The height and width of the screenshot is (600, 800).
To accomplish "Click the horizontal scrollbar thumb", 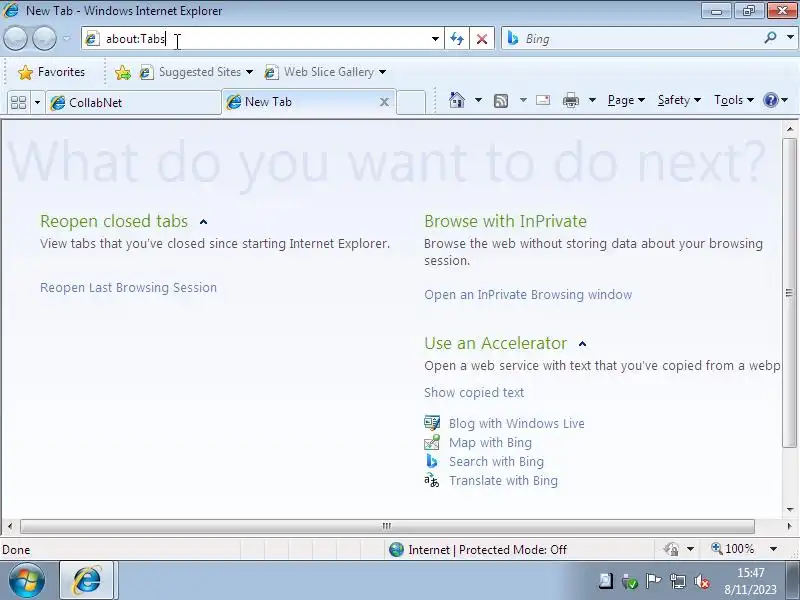I will 387,526.
